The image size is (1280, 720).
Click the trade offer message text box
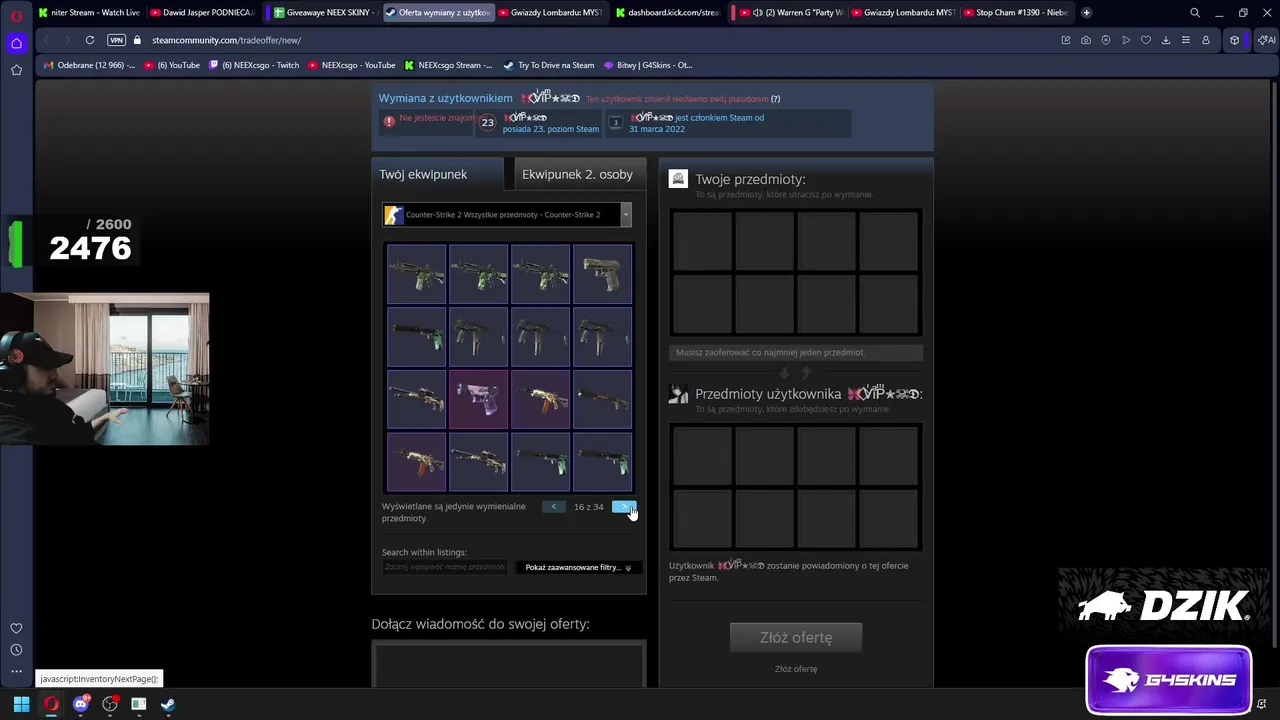pyautogui.click(x=509, y=665)
